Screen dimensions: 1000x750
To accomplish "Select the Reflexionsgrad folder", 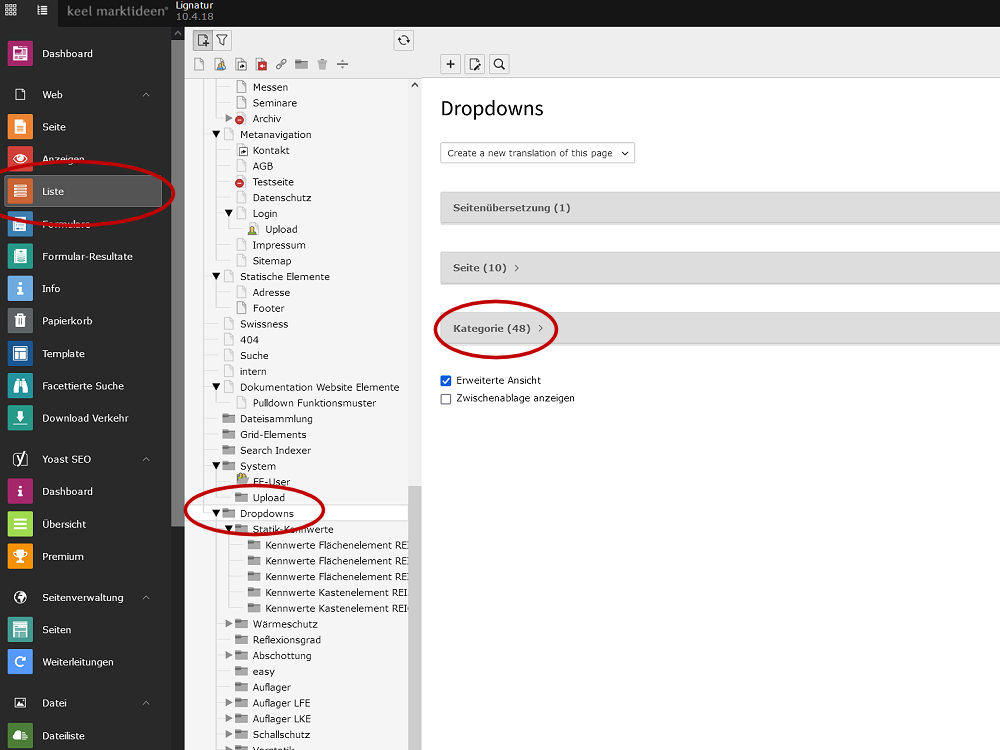I will (x=286, y=640).
